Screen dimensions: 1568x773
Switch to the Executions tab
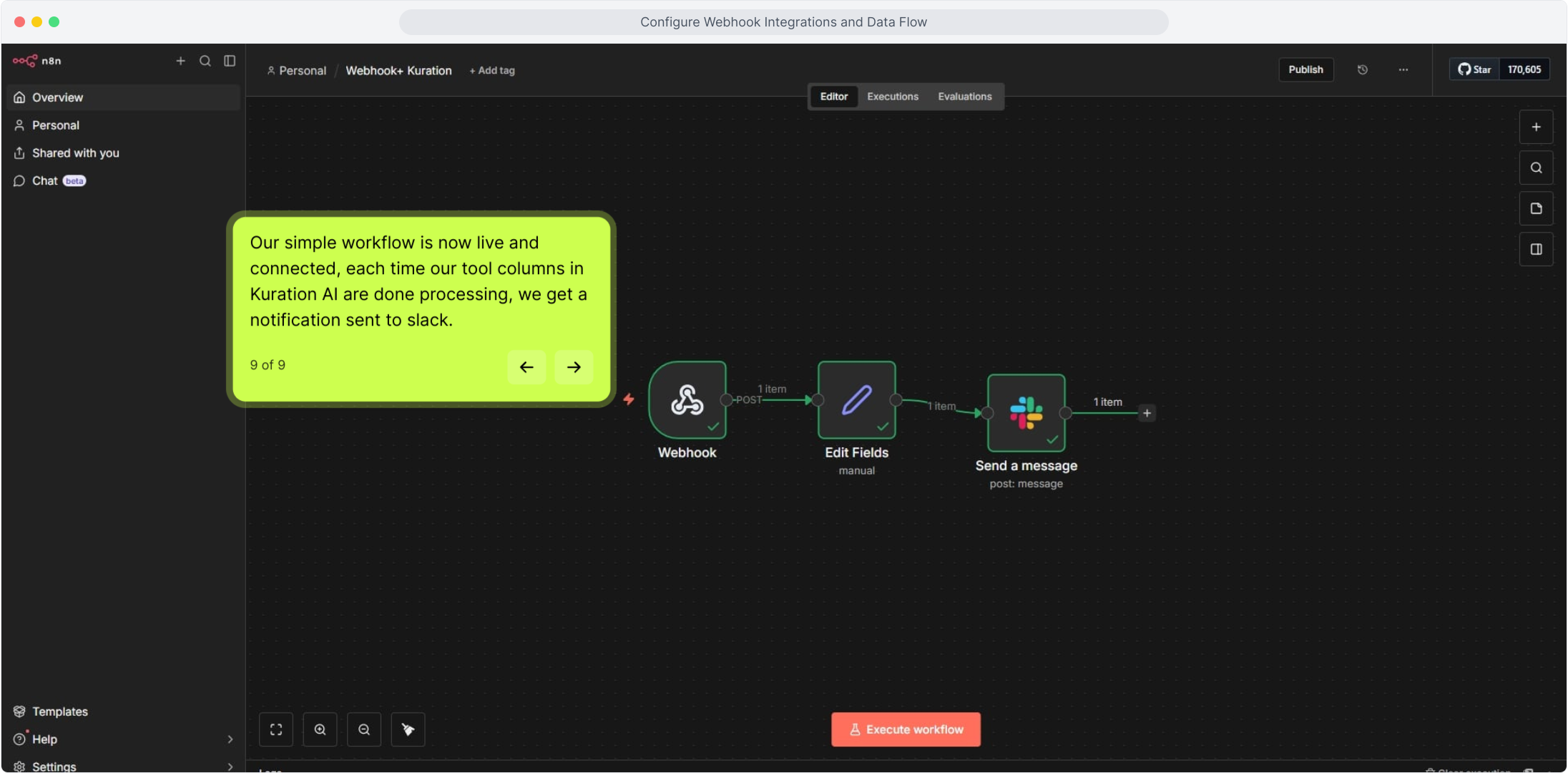892,97
